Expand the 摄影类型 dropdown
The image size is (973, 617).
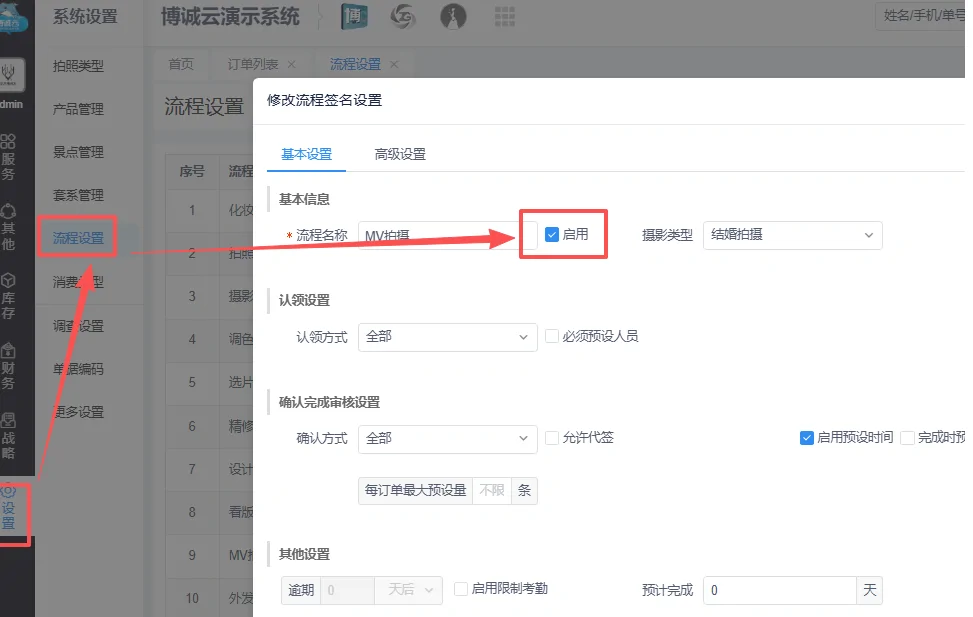792,235
